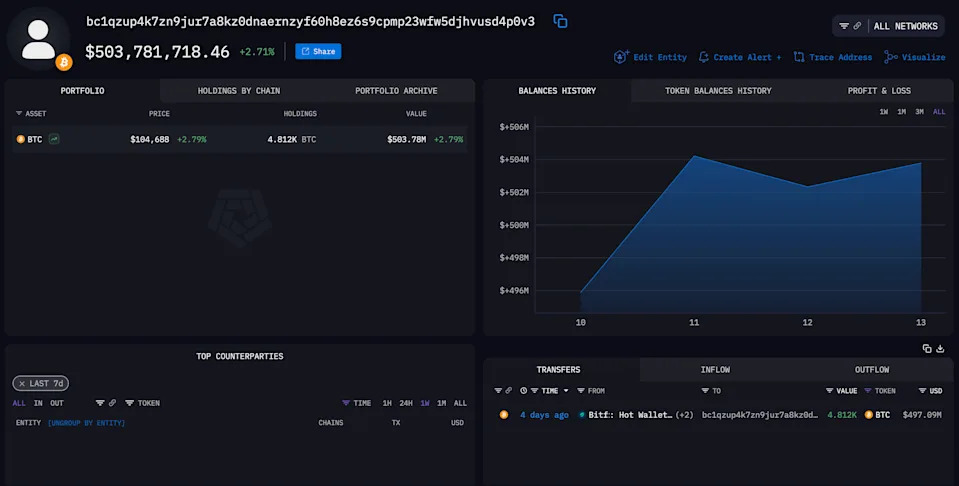959x486 pixels.
Task: Switch to the Holdings By Chain tab
Action: coord(239,90)
